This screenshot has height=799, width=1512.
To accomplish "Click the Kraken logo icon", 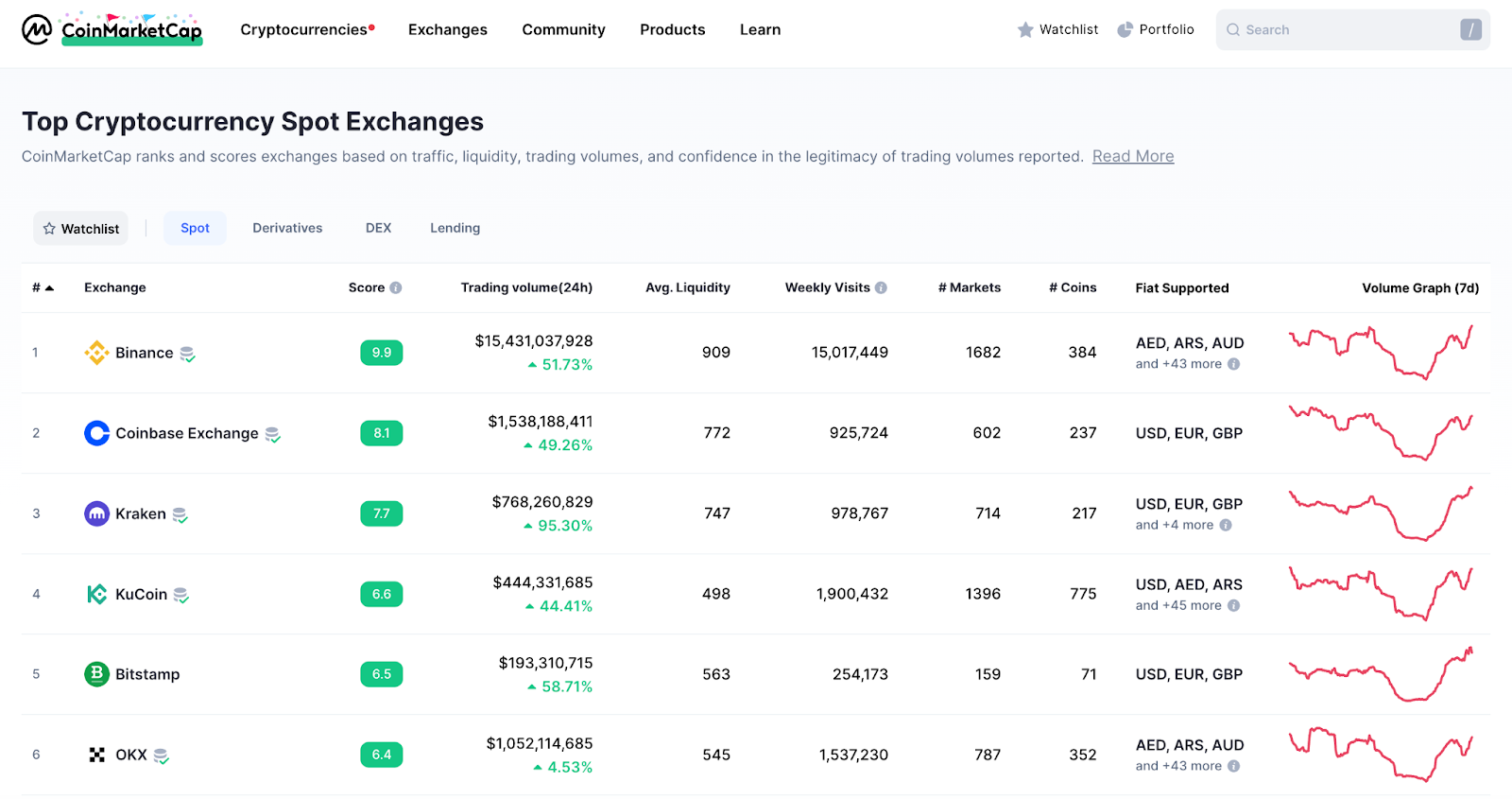I will click(96, 513).
